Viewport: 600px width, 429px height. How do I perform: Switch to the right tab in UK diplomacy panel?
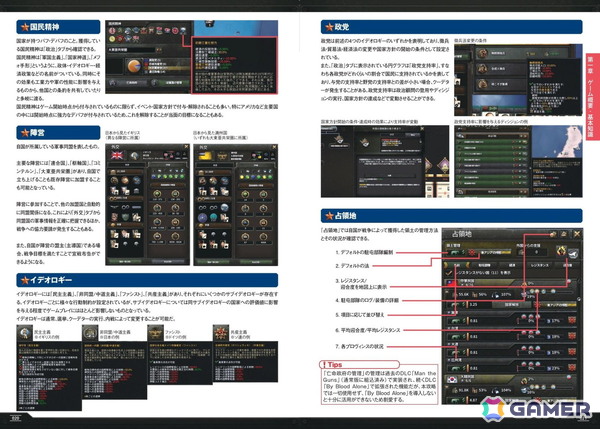click(168, 165)
